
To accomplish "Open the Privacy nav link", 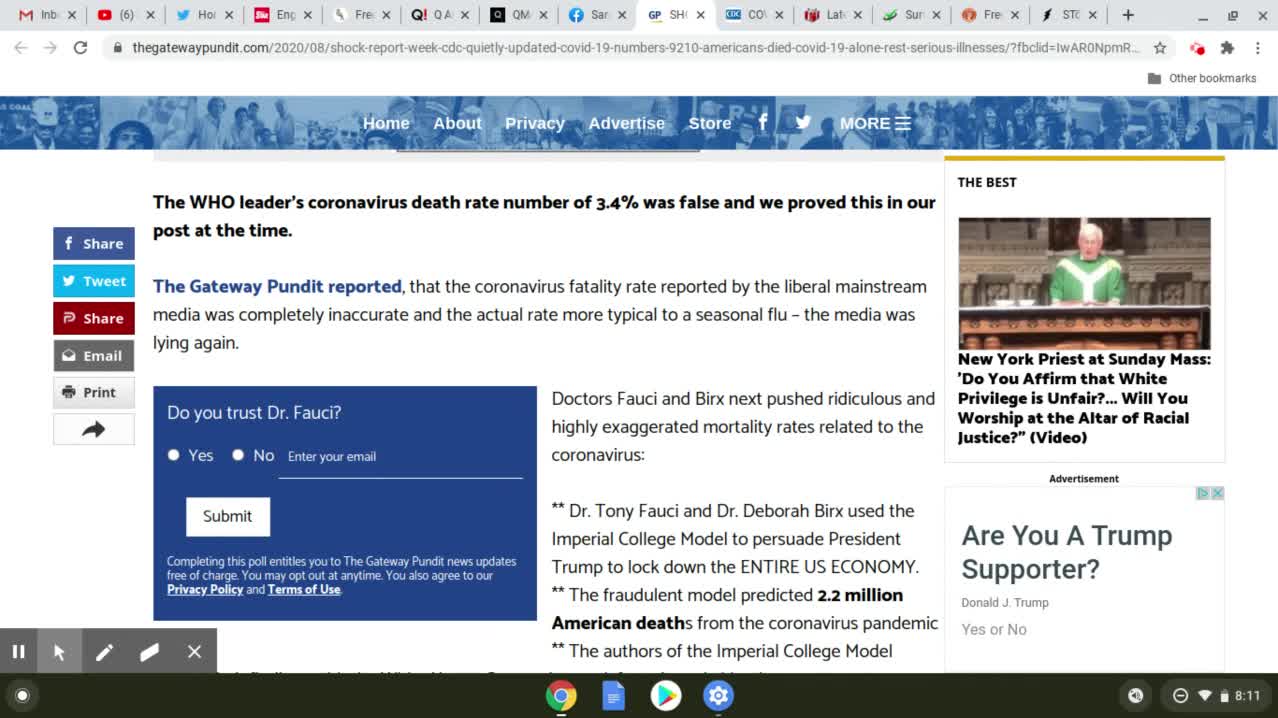I will 534,123.
